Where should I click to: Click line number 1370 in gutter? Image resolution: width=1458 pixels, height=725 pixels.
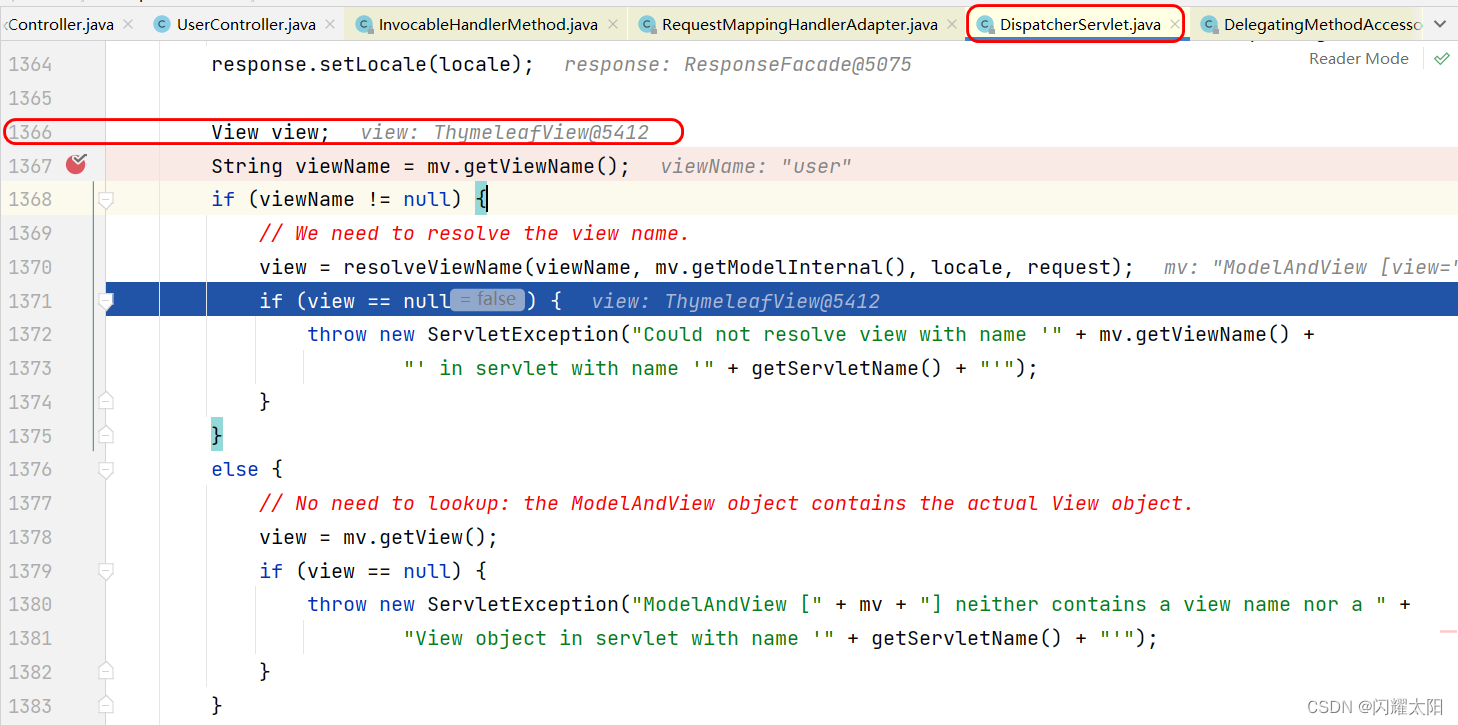tap(30, 267)
